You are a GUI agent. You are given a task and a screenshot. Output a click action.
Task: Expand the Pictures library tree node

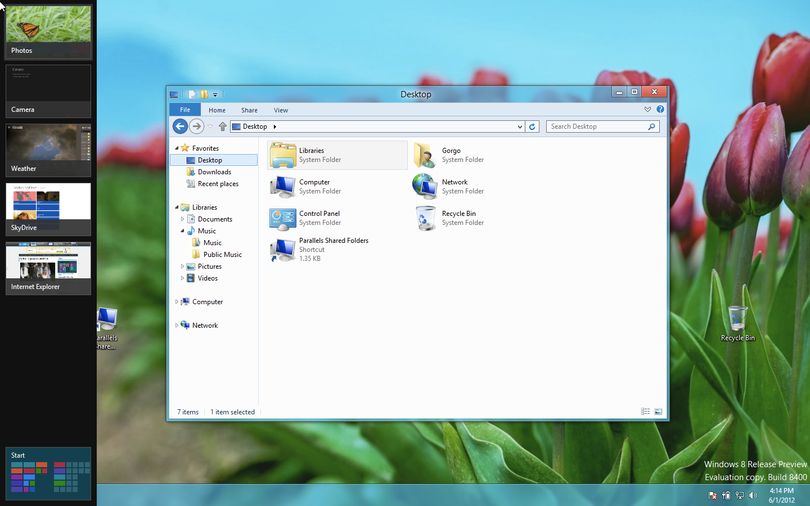click(182, 266)
